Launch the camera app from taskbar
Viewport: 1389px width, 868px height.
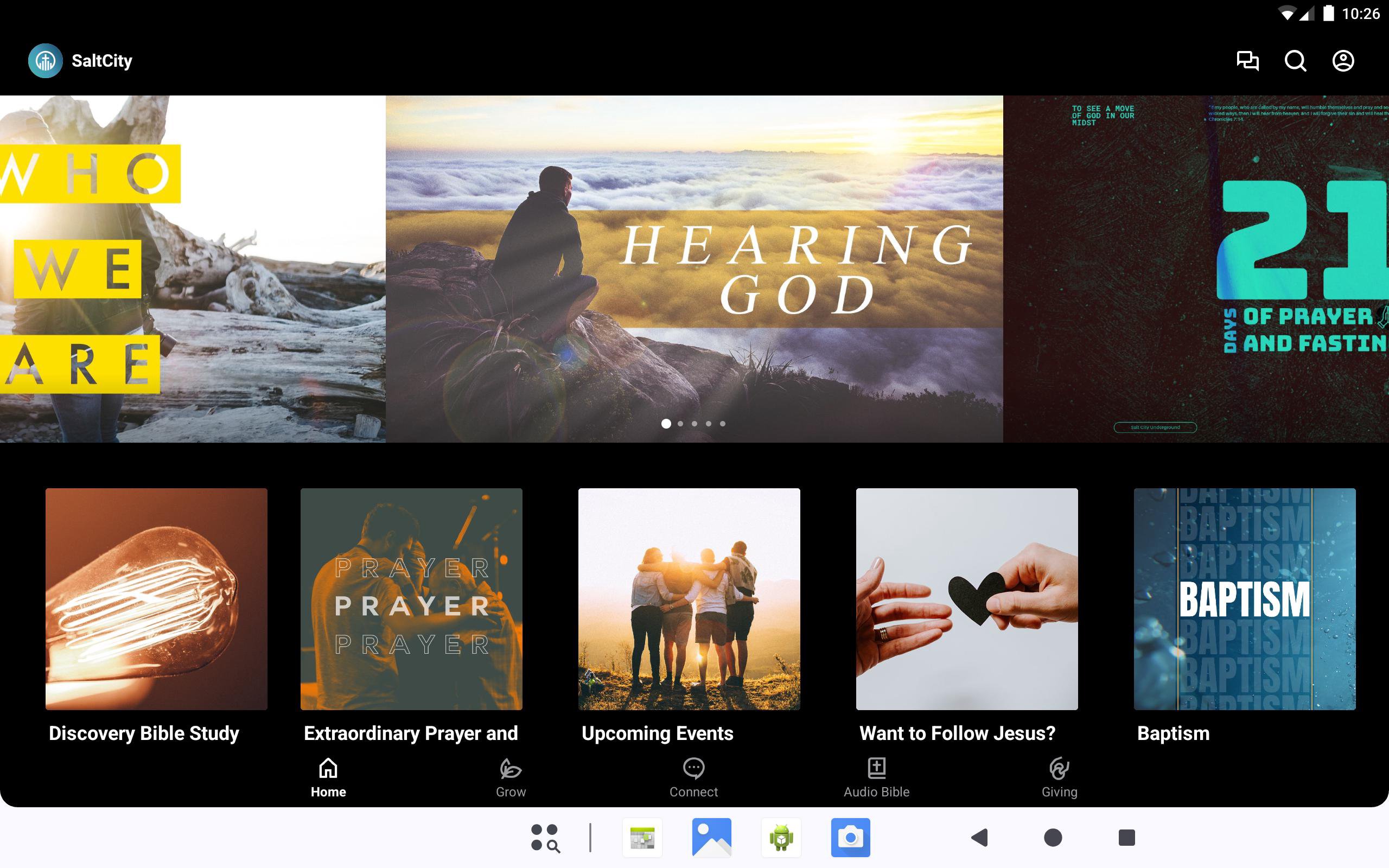pyautogui.click(x=850, y=838)
